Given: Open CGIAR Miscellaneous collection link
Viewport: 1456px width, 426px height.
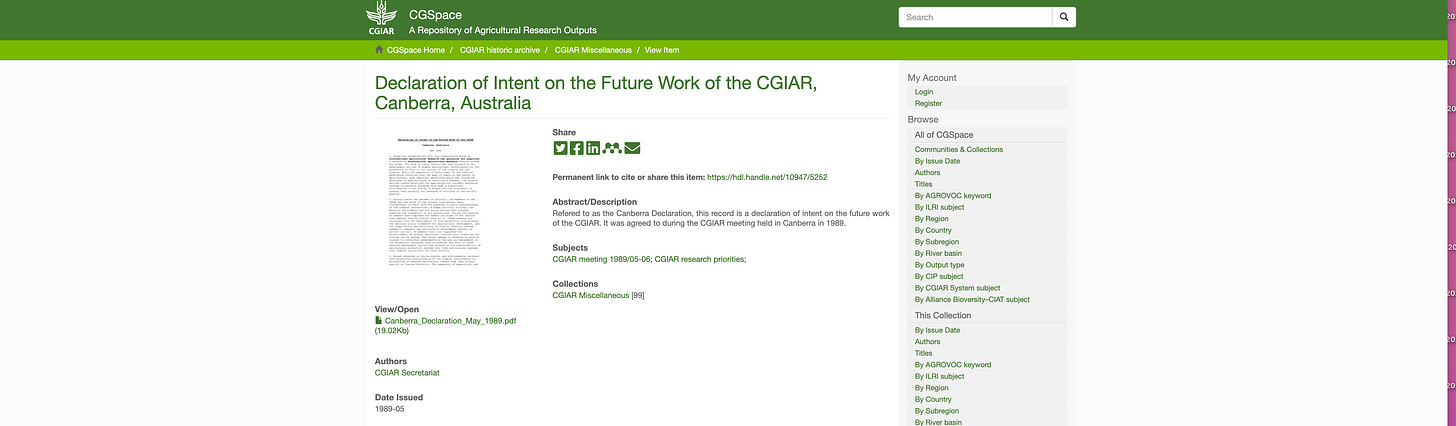Looking at the screenshot, I should pos(591,295).
